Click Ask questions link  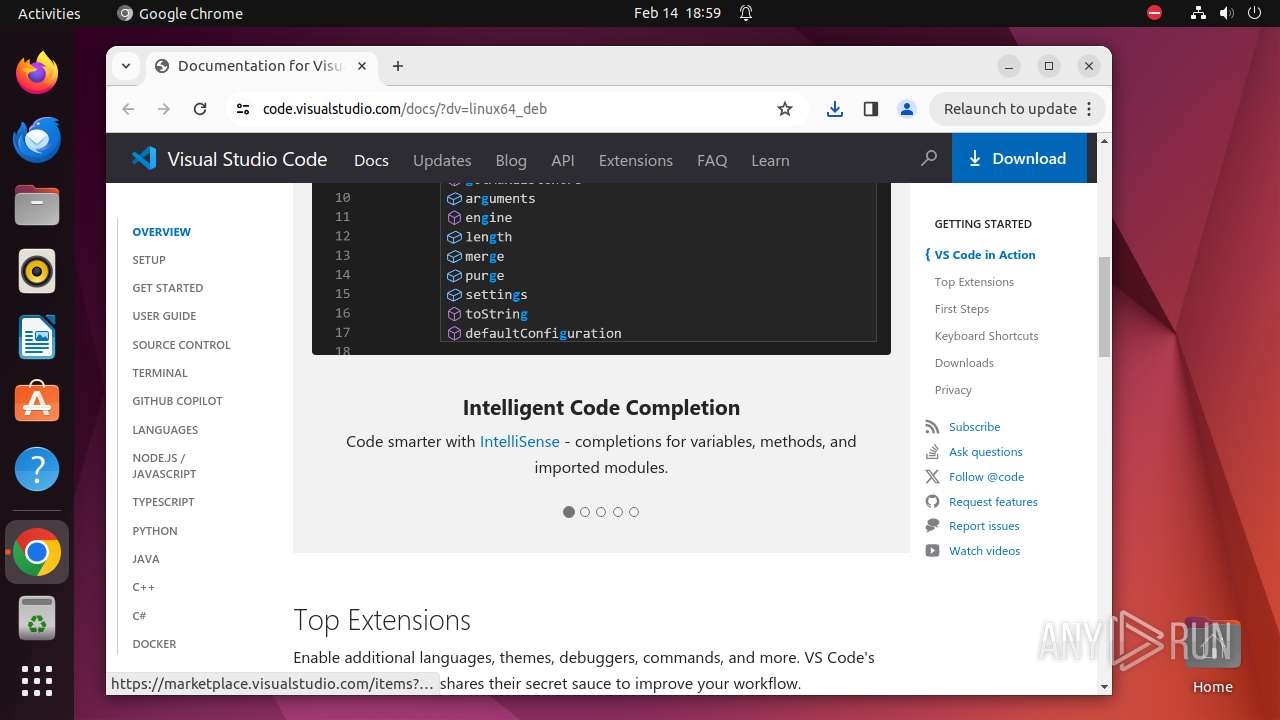974,452
